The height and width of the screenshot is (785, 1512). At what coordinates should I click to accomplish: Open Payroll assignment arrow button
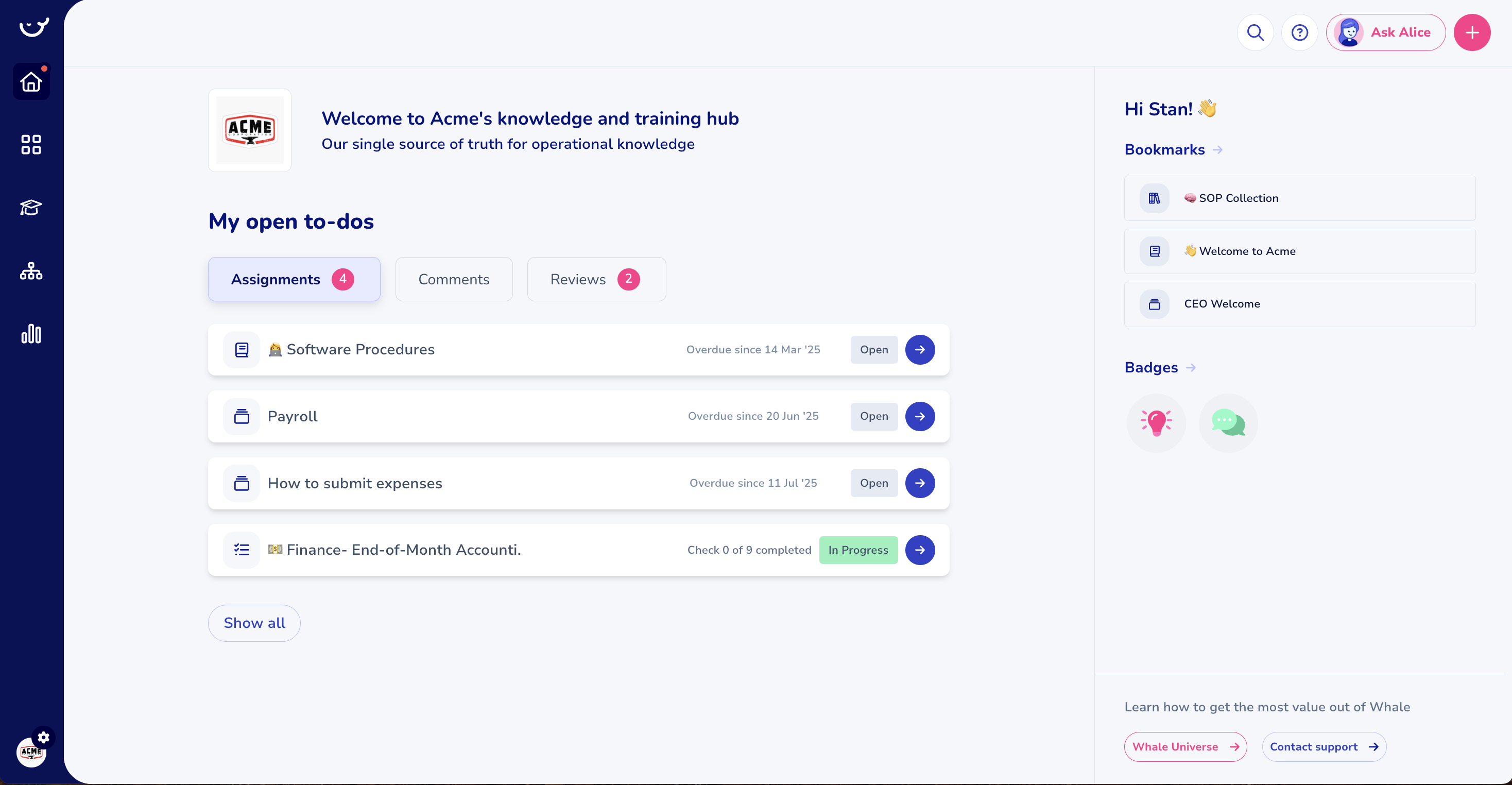click(920, 416)
